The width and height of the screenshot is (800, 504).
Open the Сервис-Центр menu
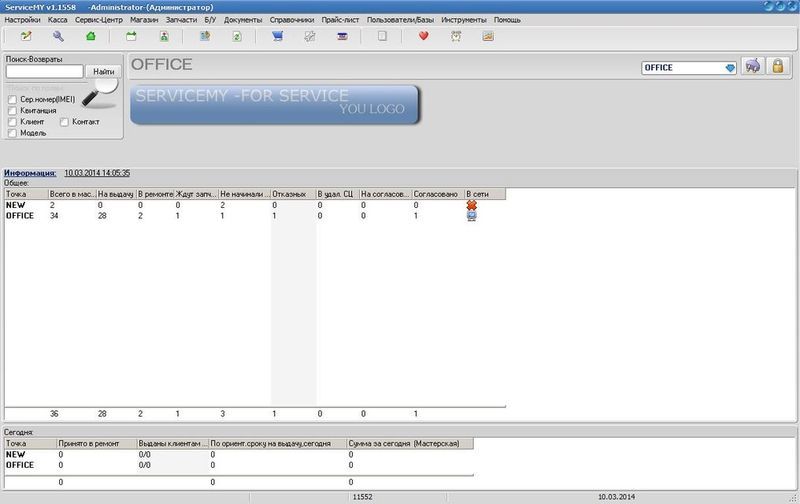(x=99, y=20)
